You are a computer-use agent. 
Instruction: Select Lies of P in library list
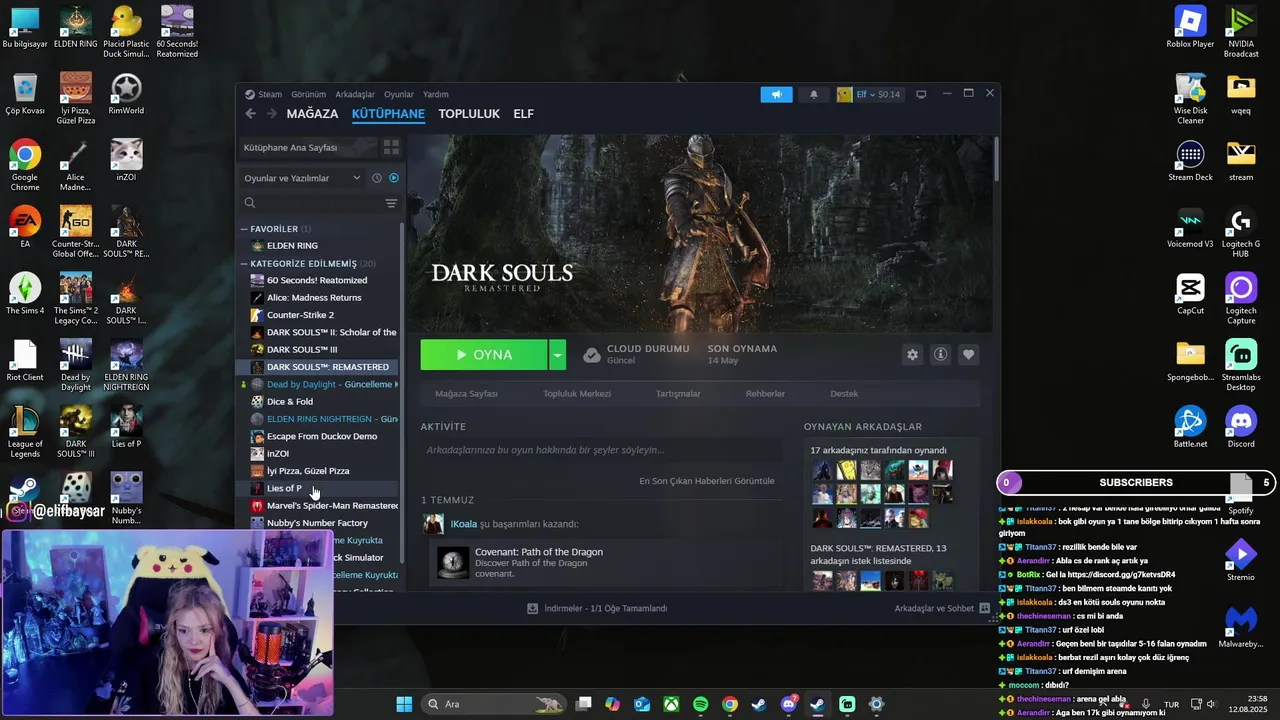click(318, 489)
